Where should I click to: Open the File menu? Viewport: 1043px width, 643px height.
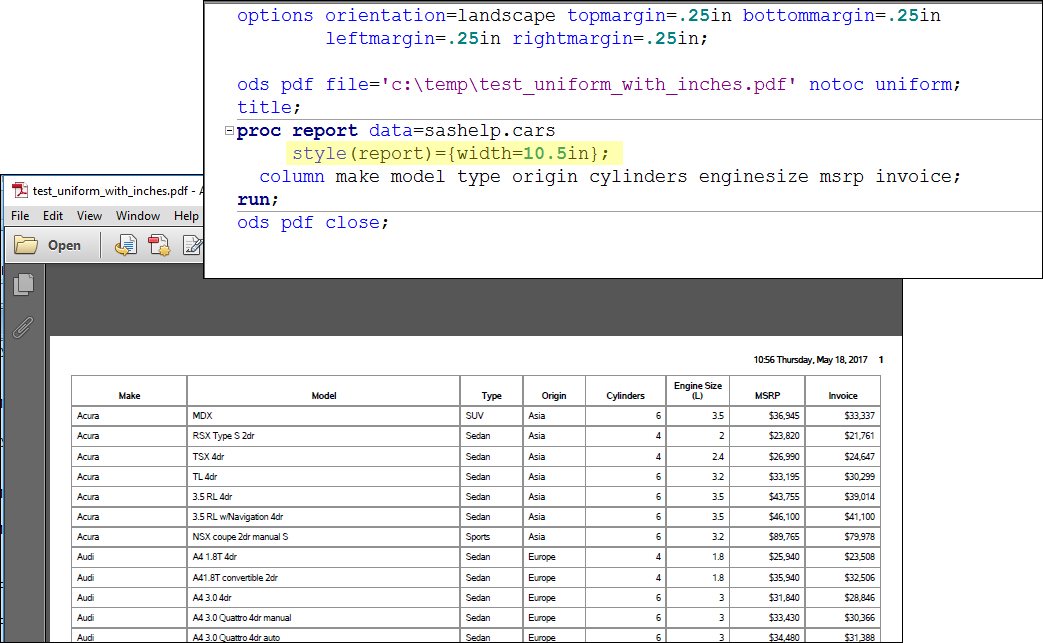20,216
